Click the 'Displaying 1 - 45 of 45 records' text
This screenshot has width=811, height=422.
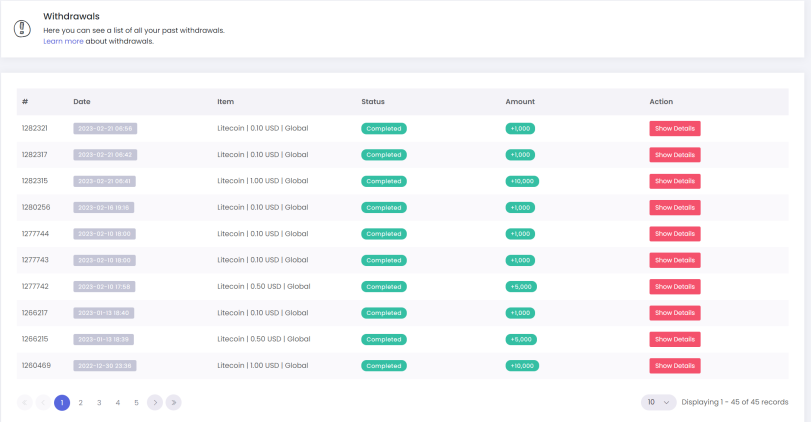734,402
